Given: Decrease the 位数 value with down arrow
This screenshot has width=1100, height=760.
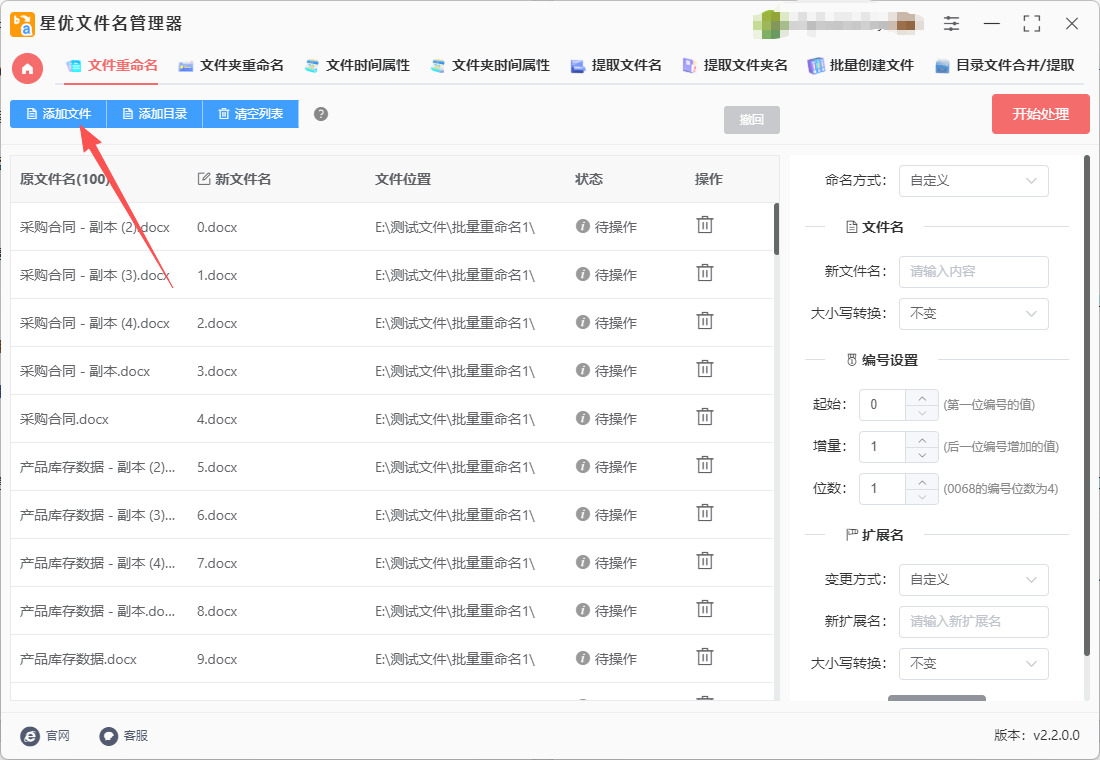Looking at the screenshot, I should (x=921, y=497).
